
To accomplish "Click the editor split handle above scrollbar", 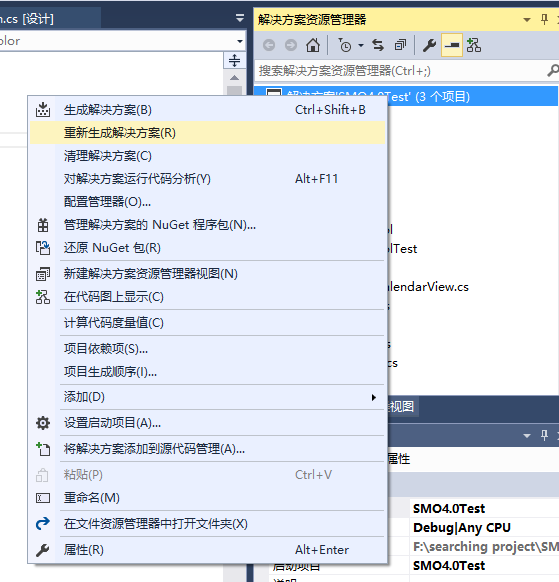I will 235,60.
